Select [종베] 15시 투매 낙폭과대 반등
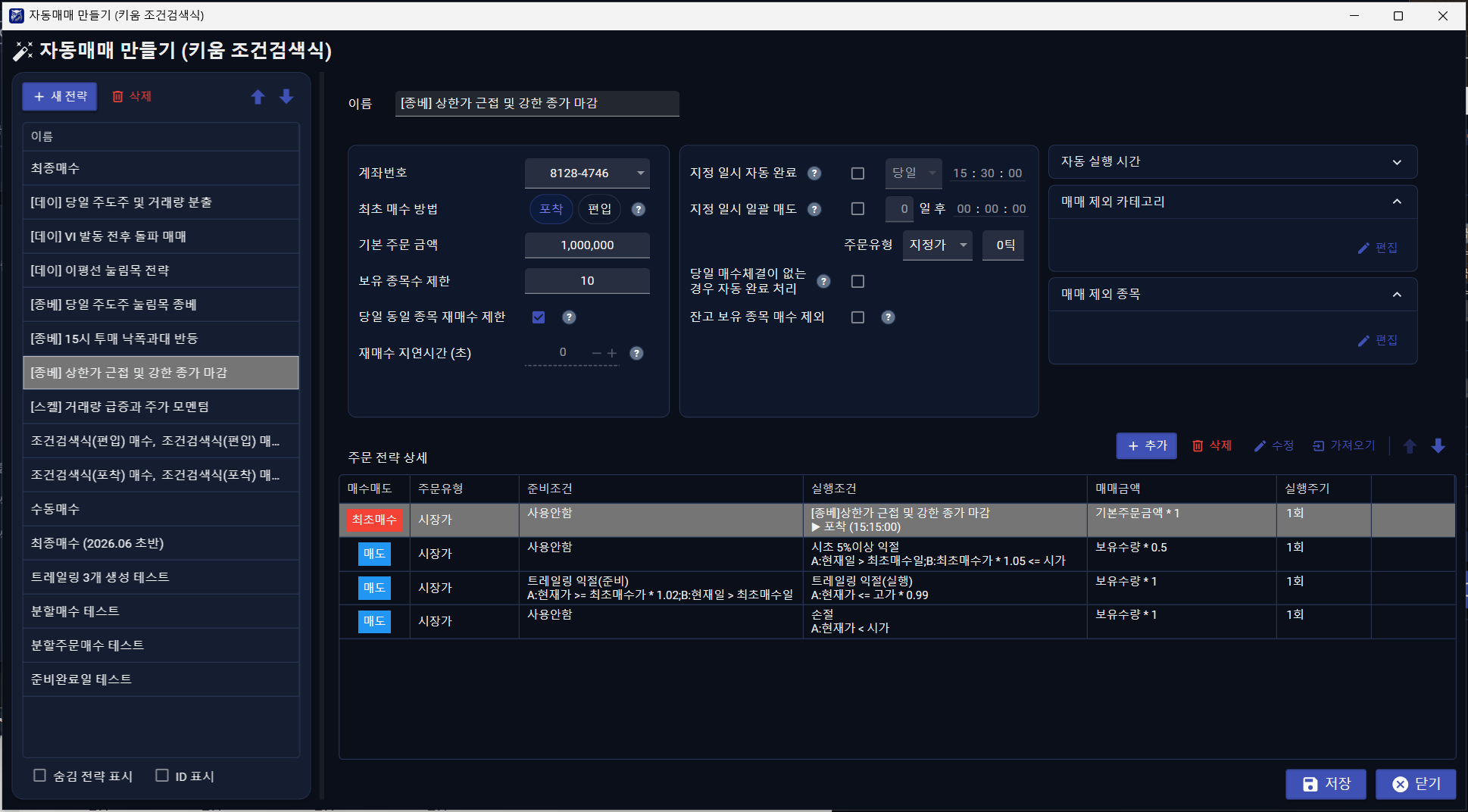Image resolution: width=1468 pixels, height=812 pixels. click(161, 339)
